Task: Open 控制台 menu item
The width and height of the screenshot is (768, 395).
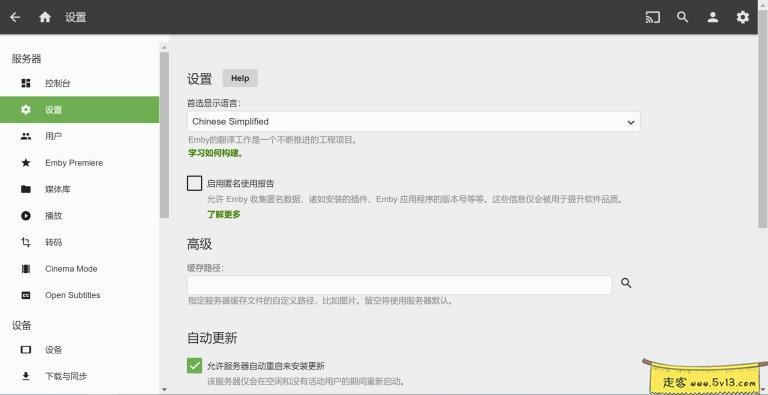Action: point(79,83)
